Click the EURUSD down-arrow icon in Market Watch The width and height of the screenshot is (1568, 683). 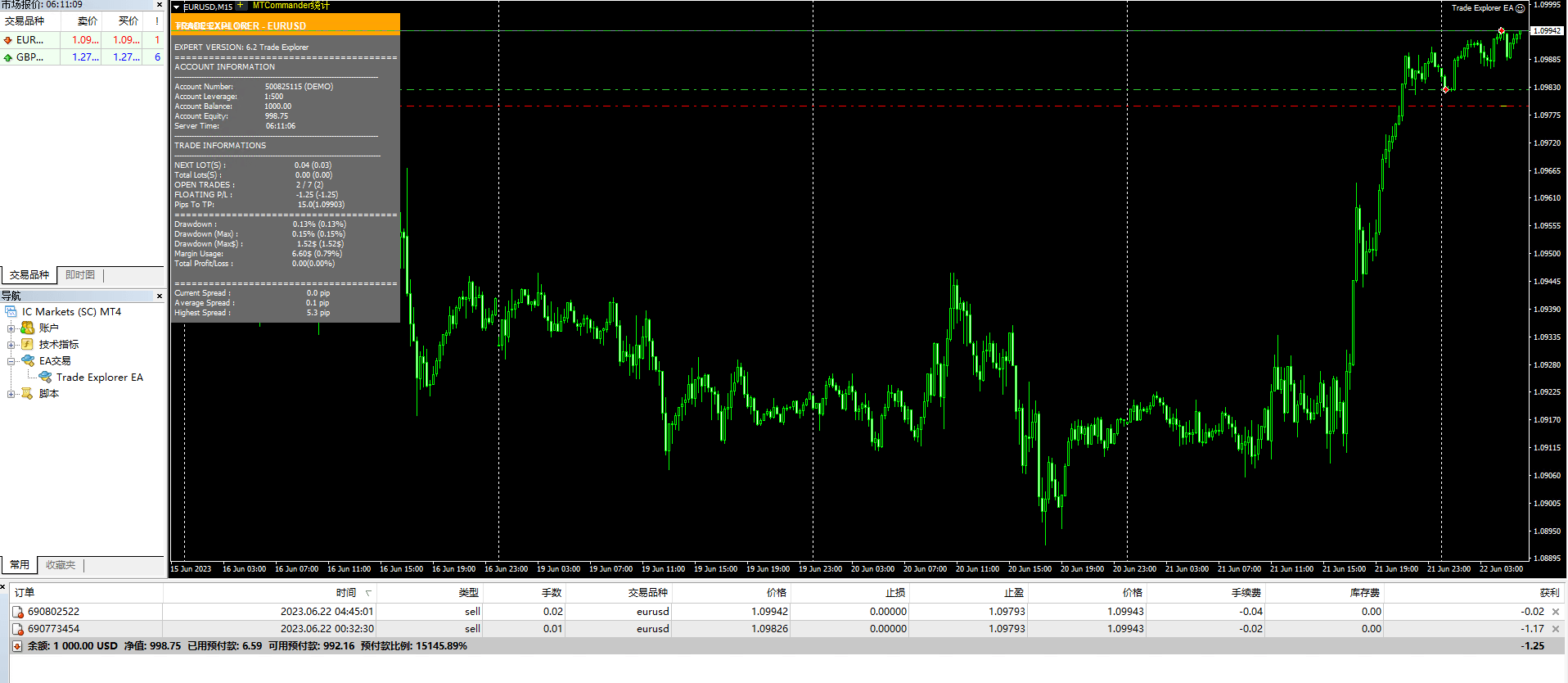(8, 40)
